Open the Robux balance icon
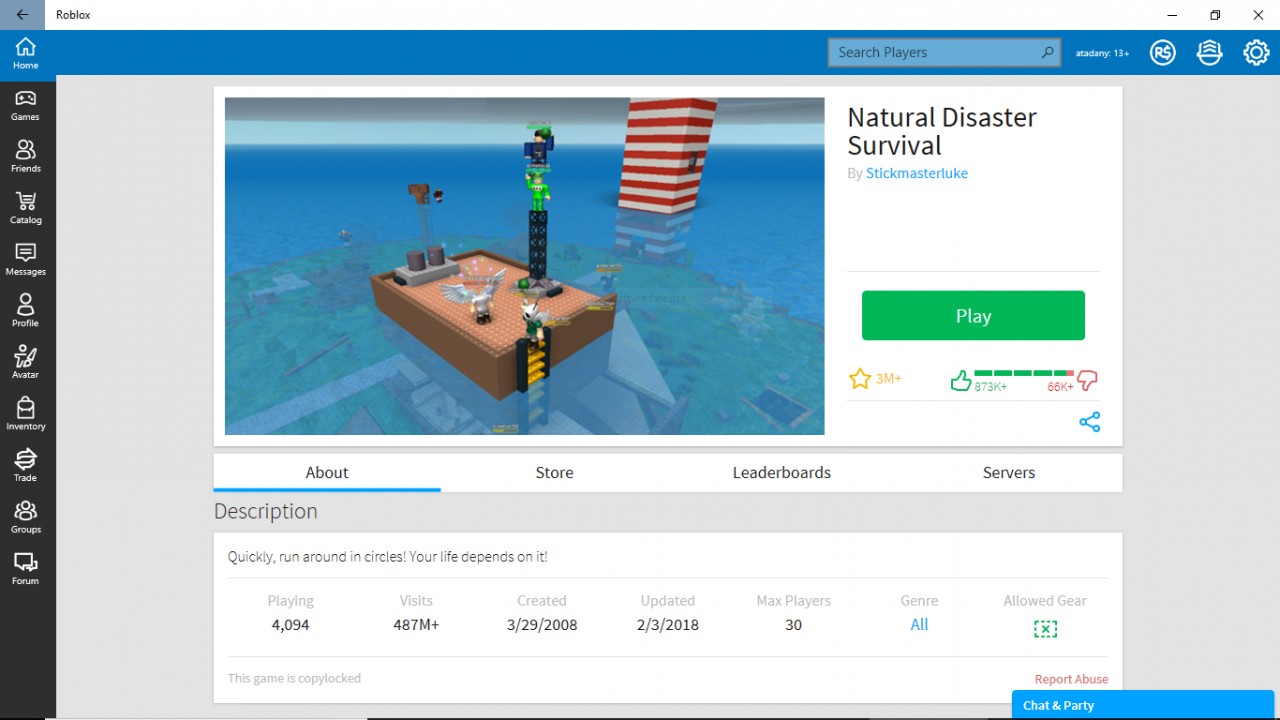 1163,53
